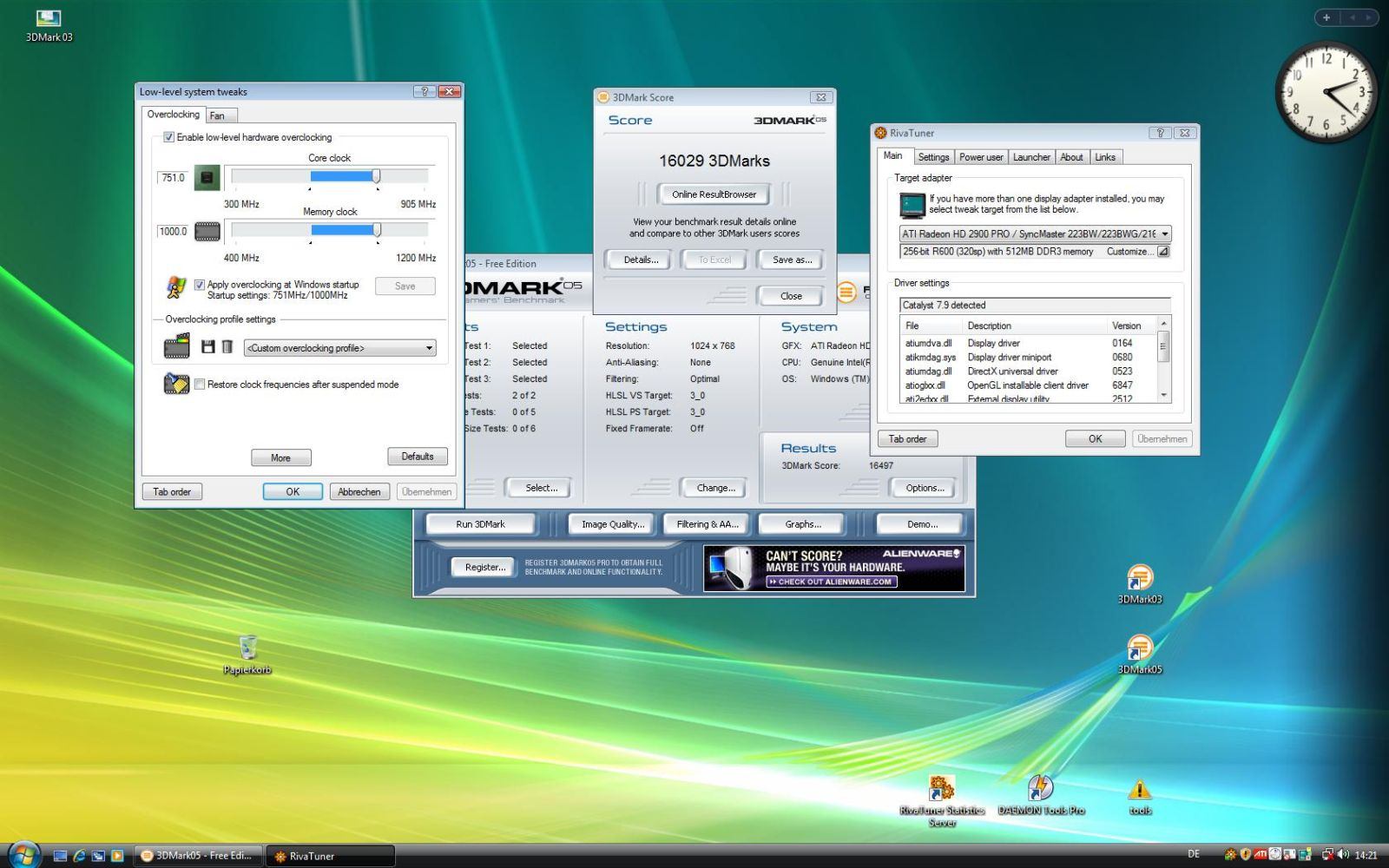Open the Links tab in RivaTuner

pos(1105,157)
